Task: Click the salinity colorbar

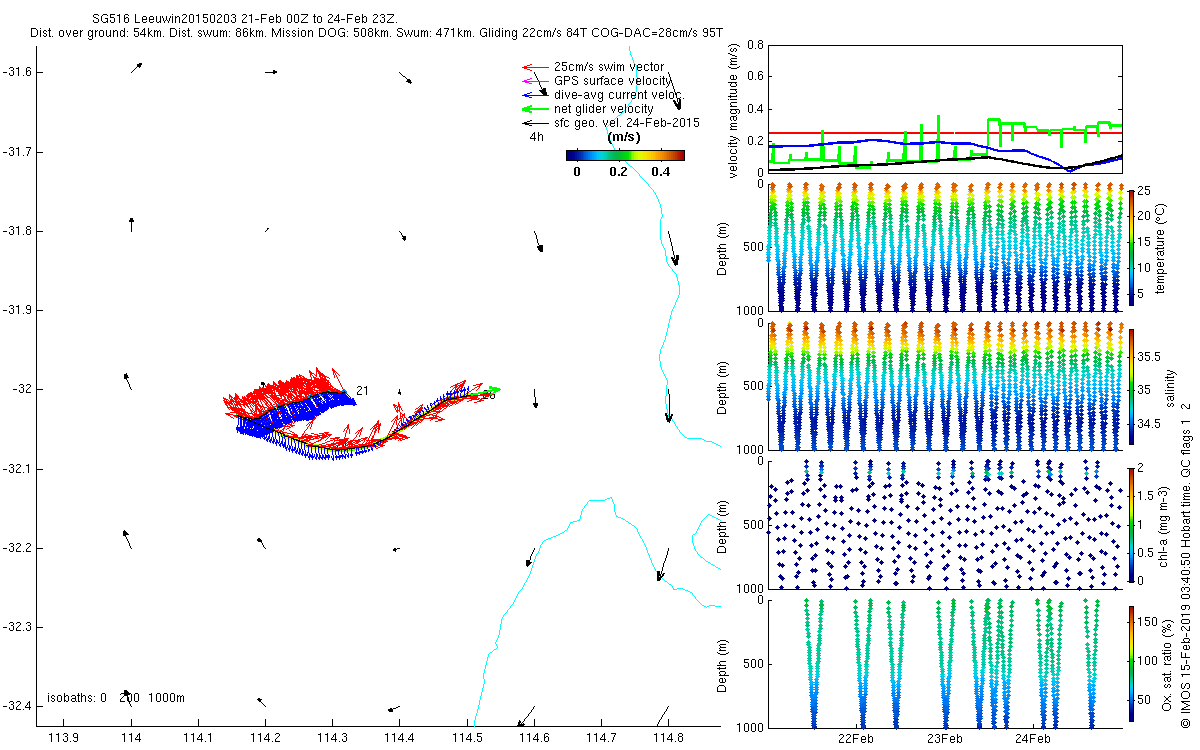Action: coord(1131,385)
